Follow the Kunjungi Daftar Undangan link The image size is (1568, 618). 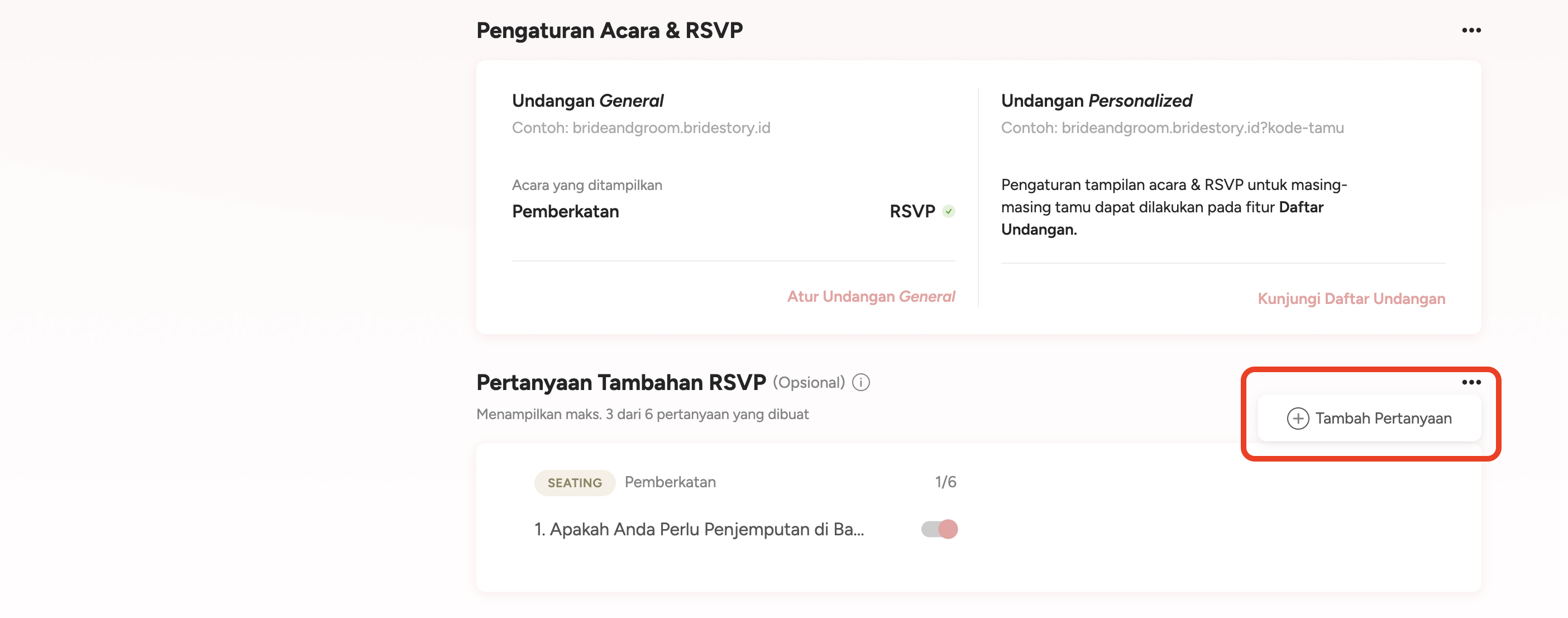click(x=1351, y=299)
